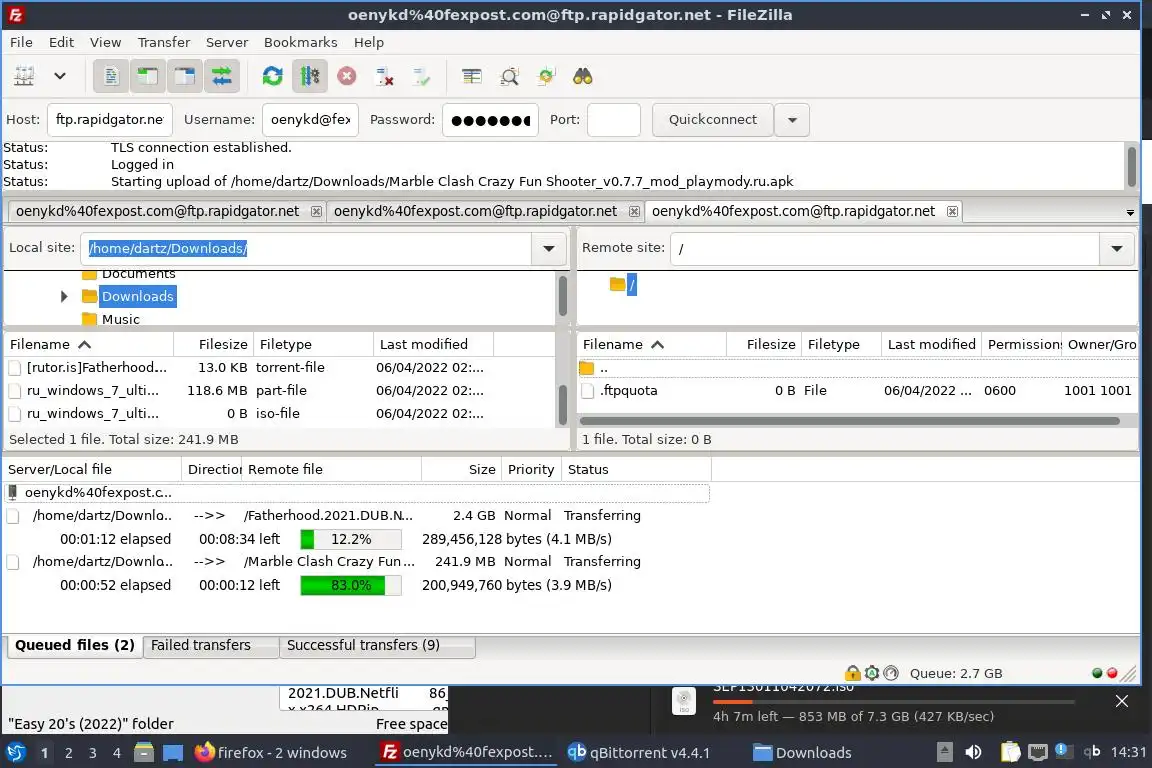Image resolution: width=1152 pixels, height=768 pixels.
Task: Select the ru_windows_7 part-file row
Action: coord(279,390)
